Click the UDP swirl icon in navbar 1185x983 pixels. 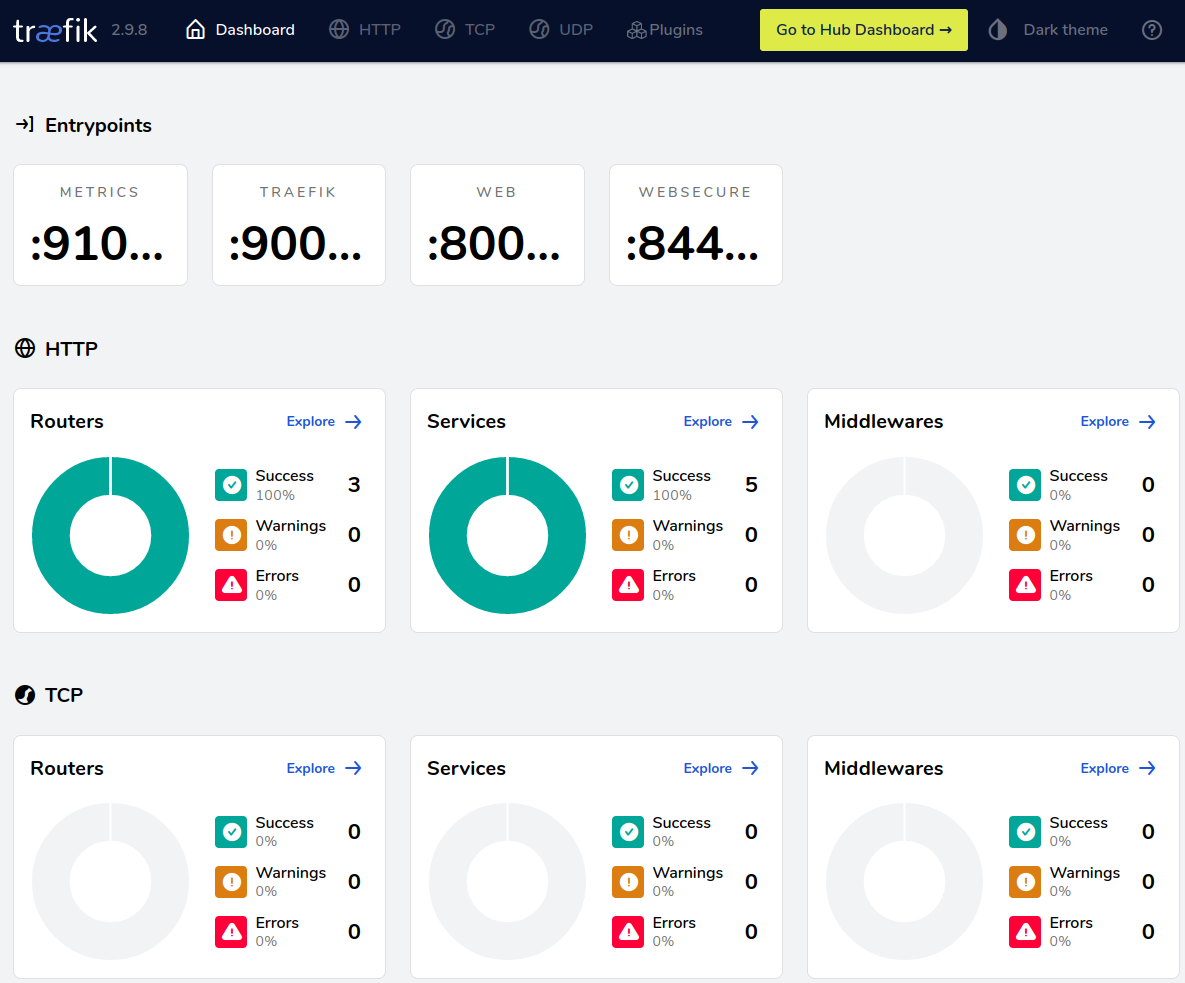tap(539, 29)
